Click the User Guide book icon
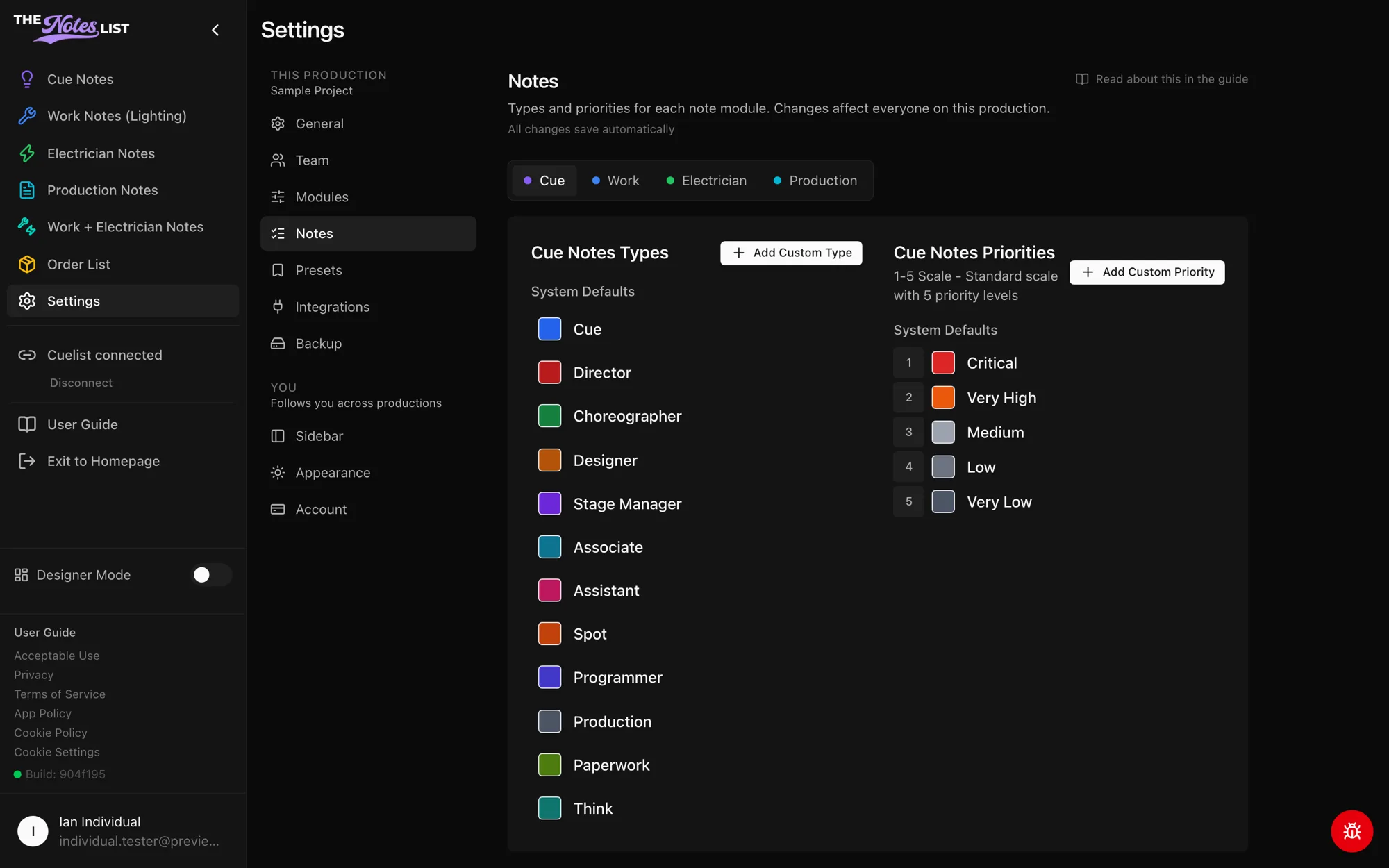Image resolution: width=1389 pixels, height=868 pixels. click(27, 424)
